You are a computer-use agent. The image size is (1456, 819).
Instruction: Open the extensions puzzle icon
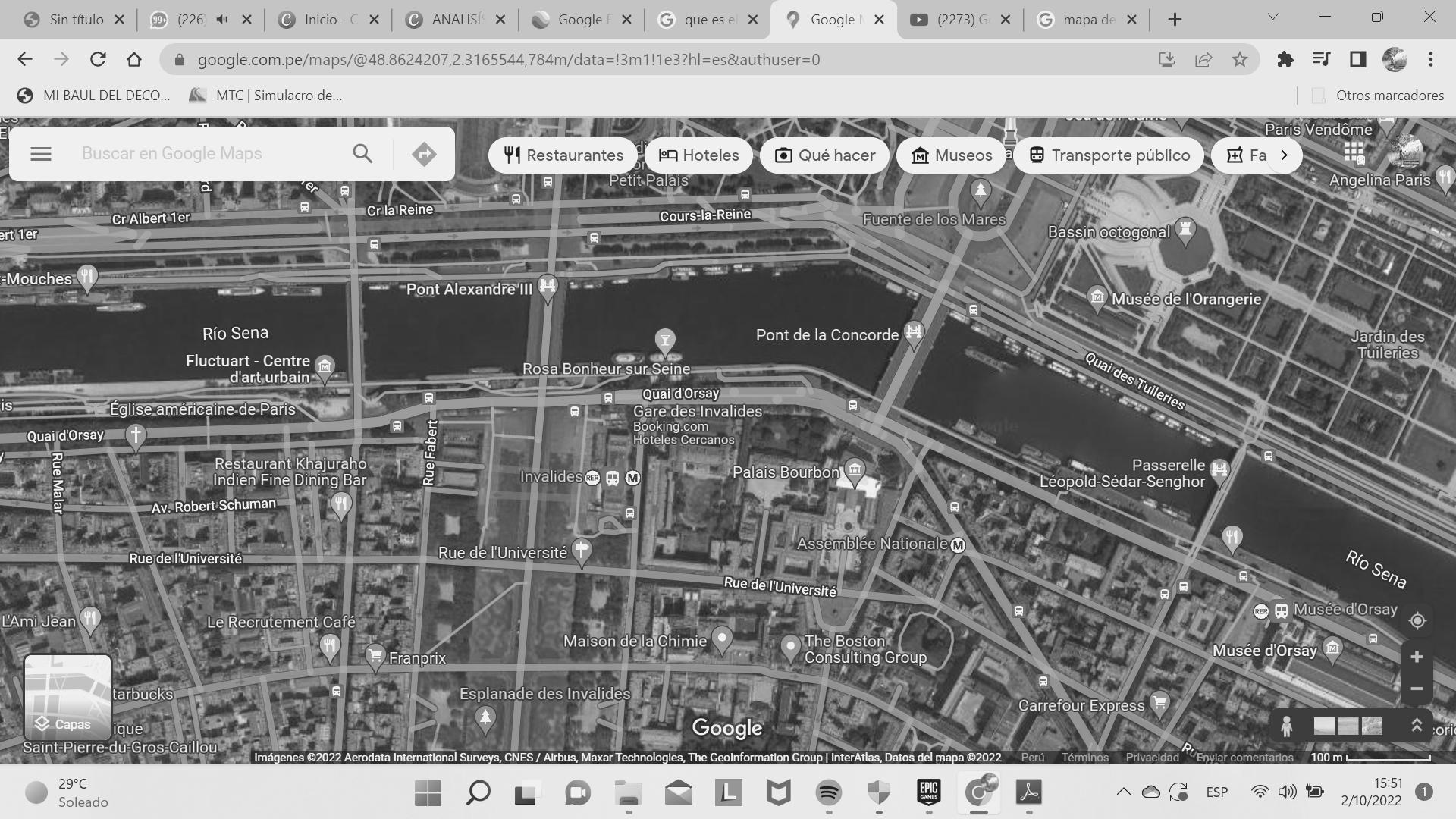[1285, 59]
